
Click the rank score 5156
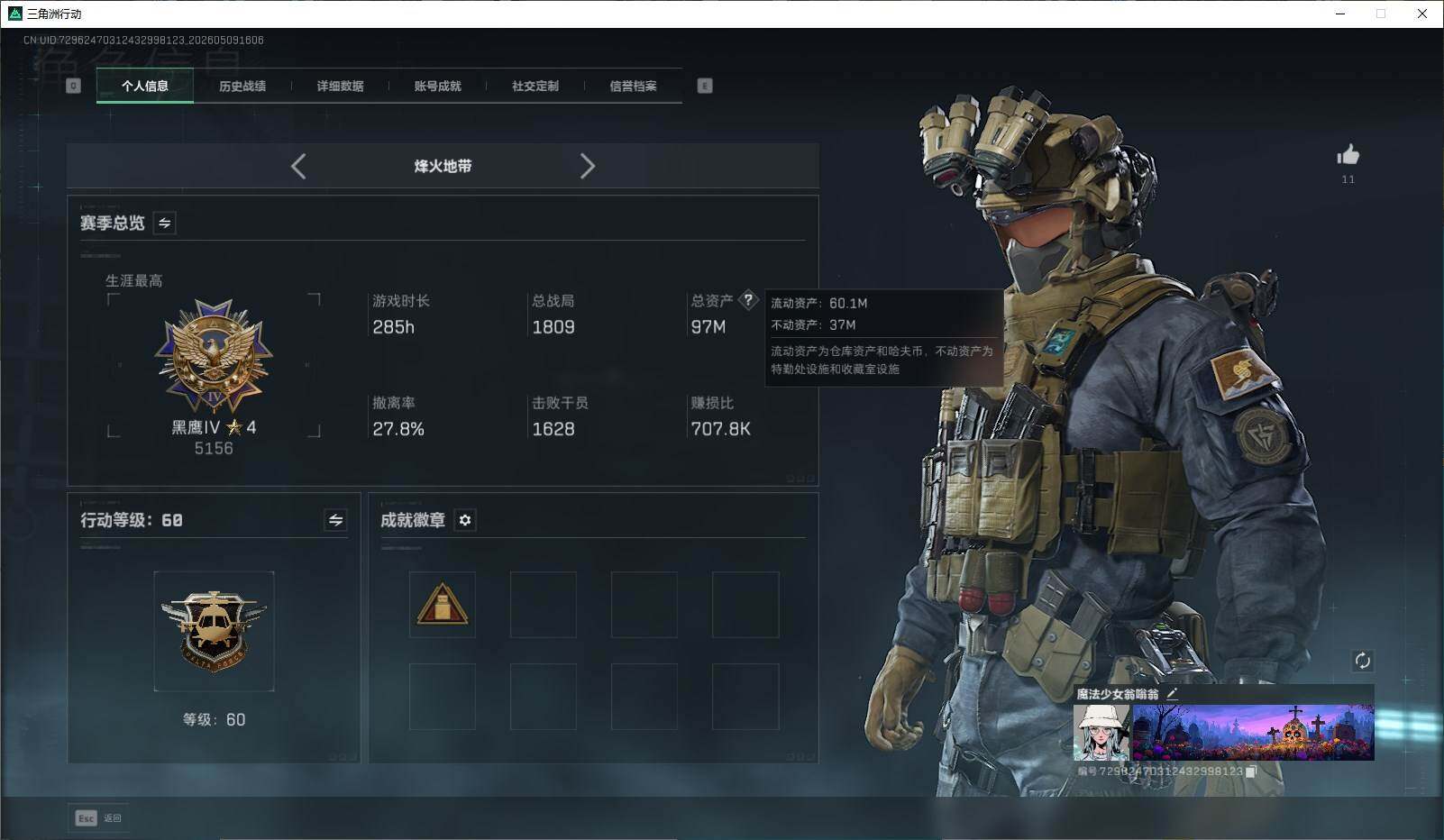click(214, 448)
